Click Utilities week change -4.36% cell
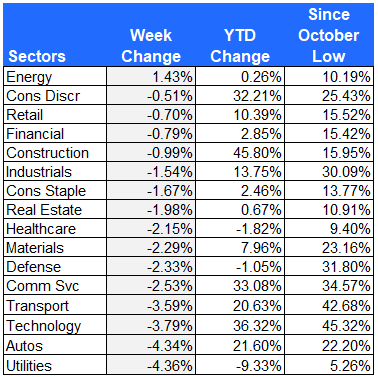The height and width of the screenshot is (377, 378). pos(151,365)
